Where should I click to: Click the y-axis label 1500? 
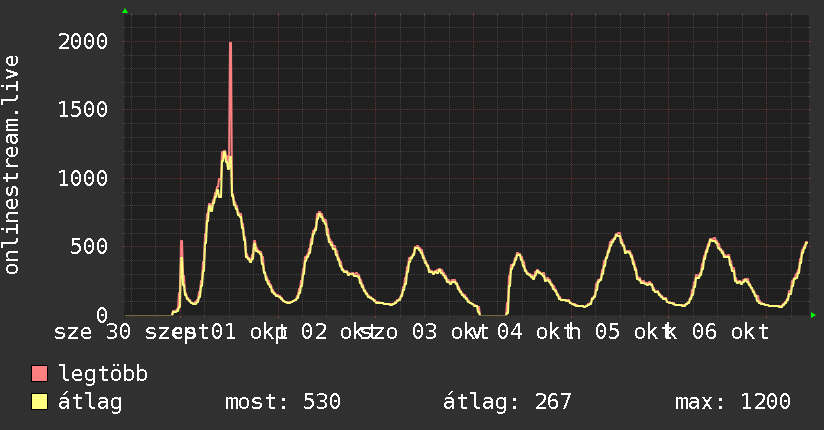[x=83, y=110]
